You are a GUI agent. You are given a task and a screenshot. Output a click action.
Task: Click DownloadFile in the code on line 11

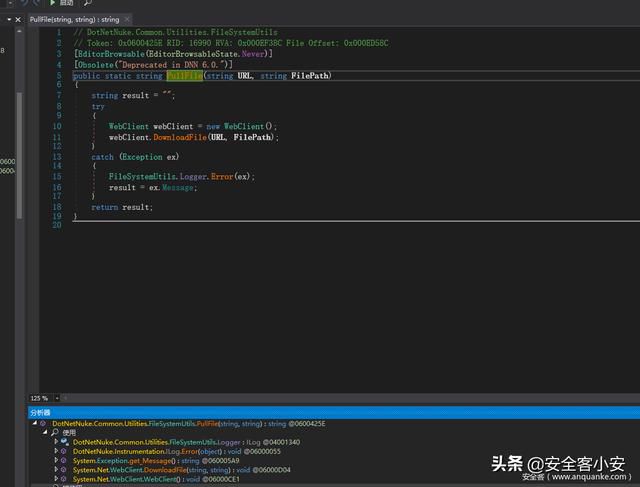click(180, 137)
